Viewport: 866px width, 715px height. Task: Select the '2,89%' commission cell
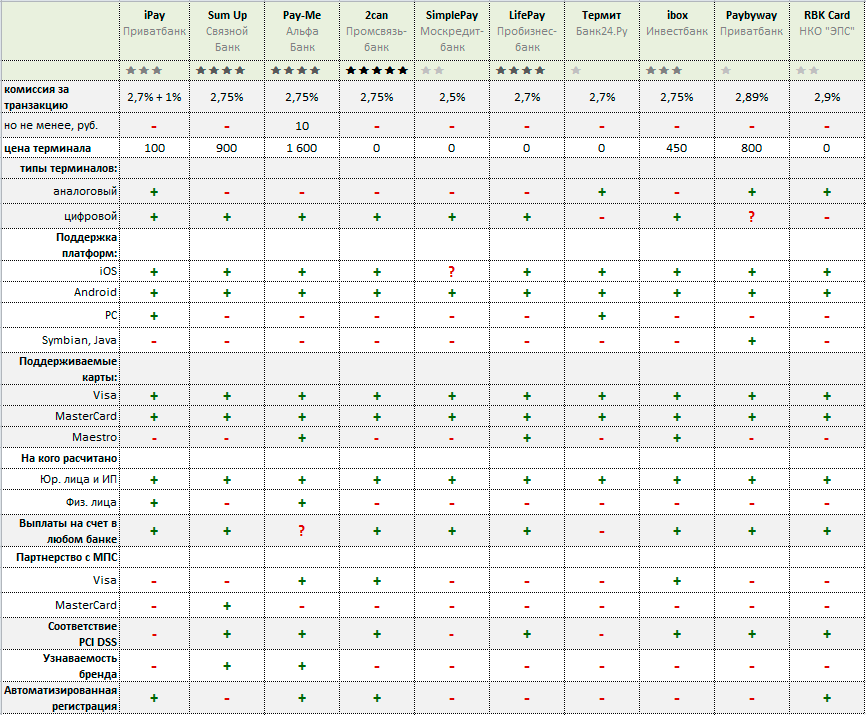pyautogui.click(x=751, y=97)
